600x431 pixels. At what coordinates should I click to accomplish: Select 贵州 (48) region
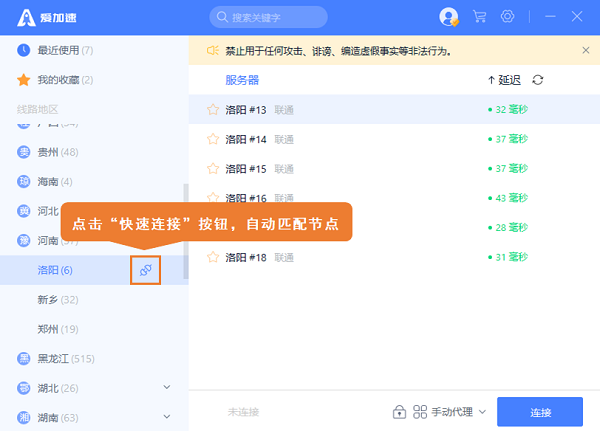[x=58, y=152]
